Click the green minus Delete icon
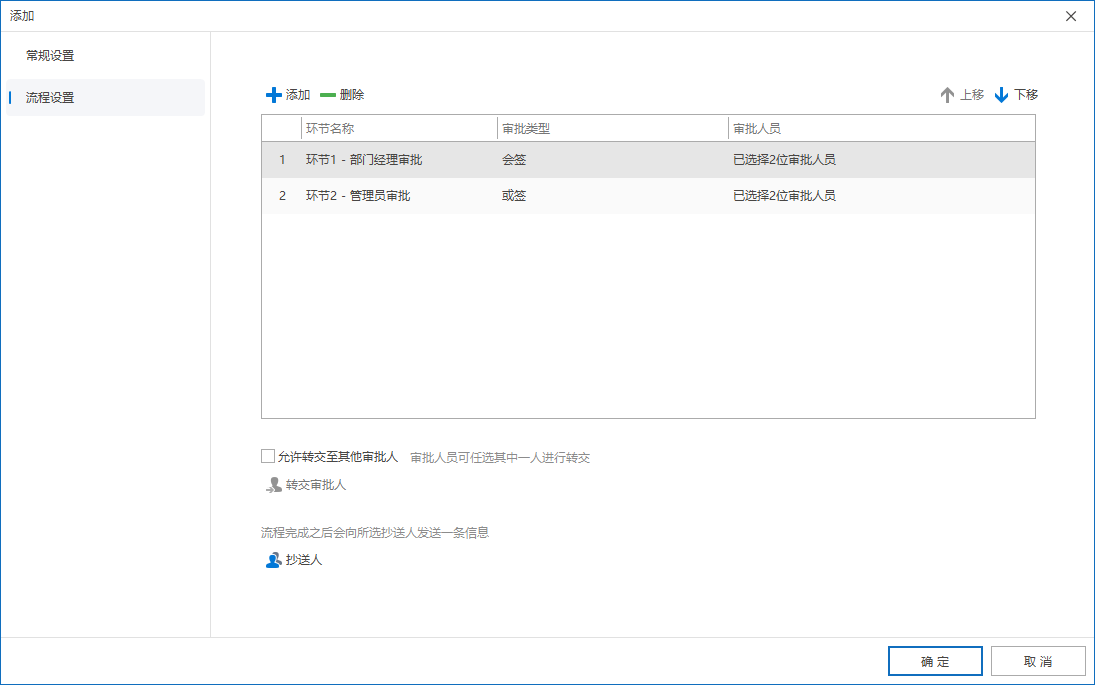The image size is (1095, 685). [328, 95]
